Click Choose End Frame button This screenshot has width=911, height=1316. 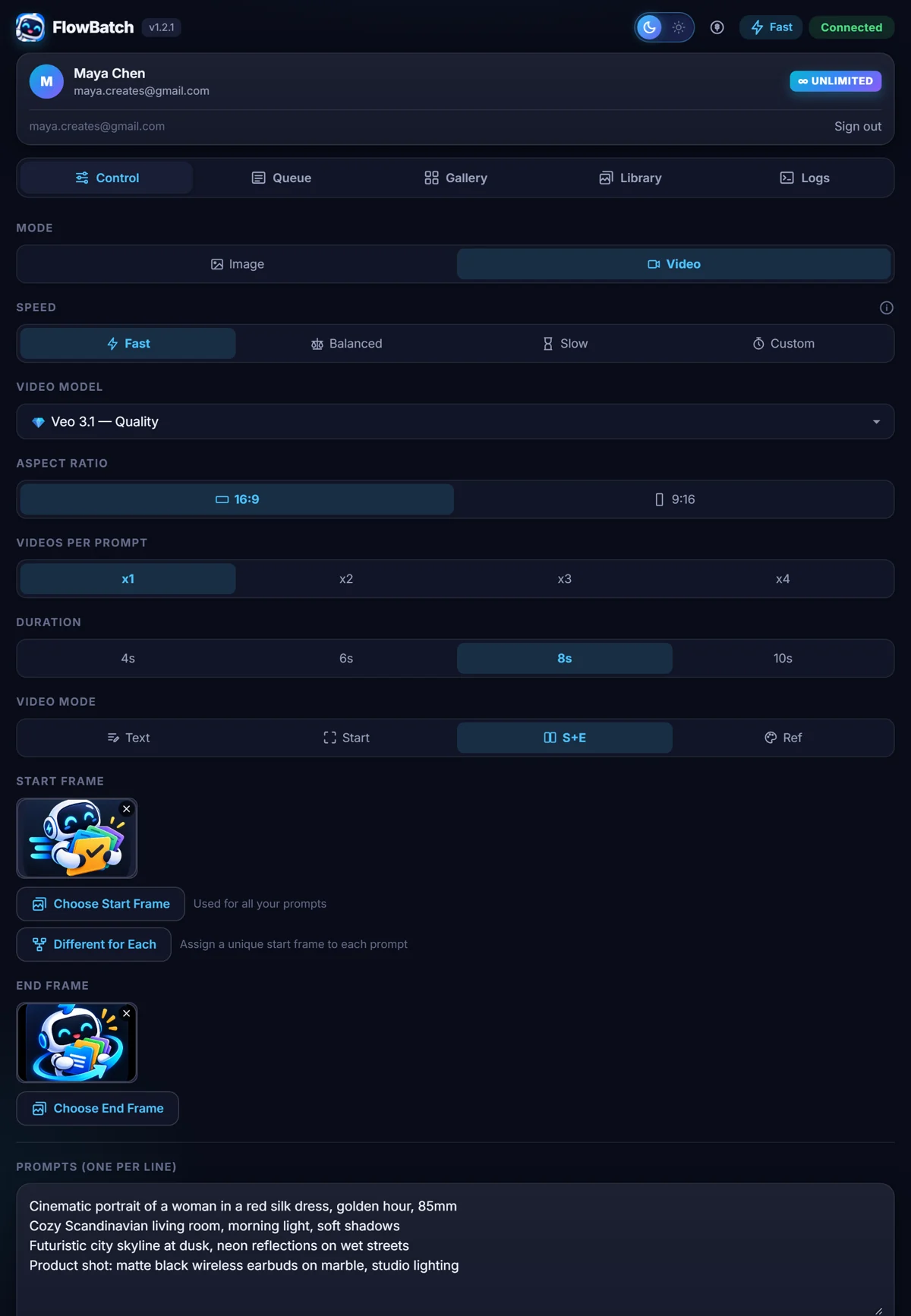pyautogui.click(x=97, y=1108)
